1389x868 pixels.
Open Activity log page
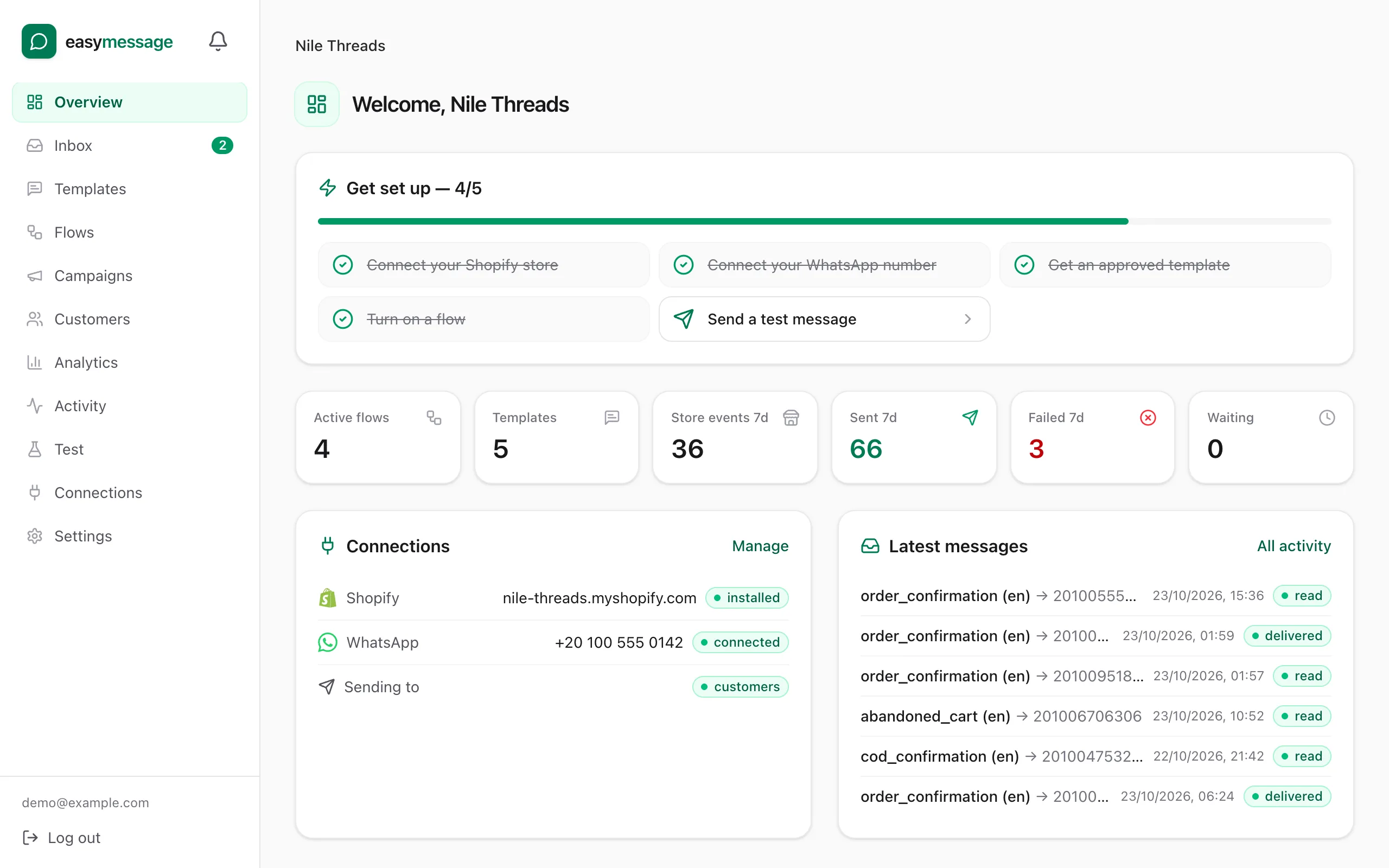click(130, 406)
